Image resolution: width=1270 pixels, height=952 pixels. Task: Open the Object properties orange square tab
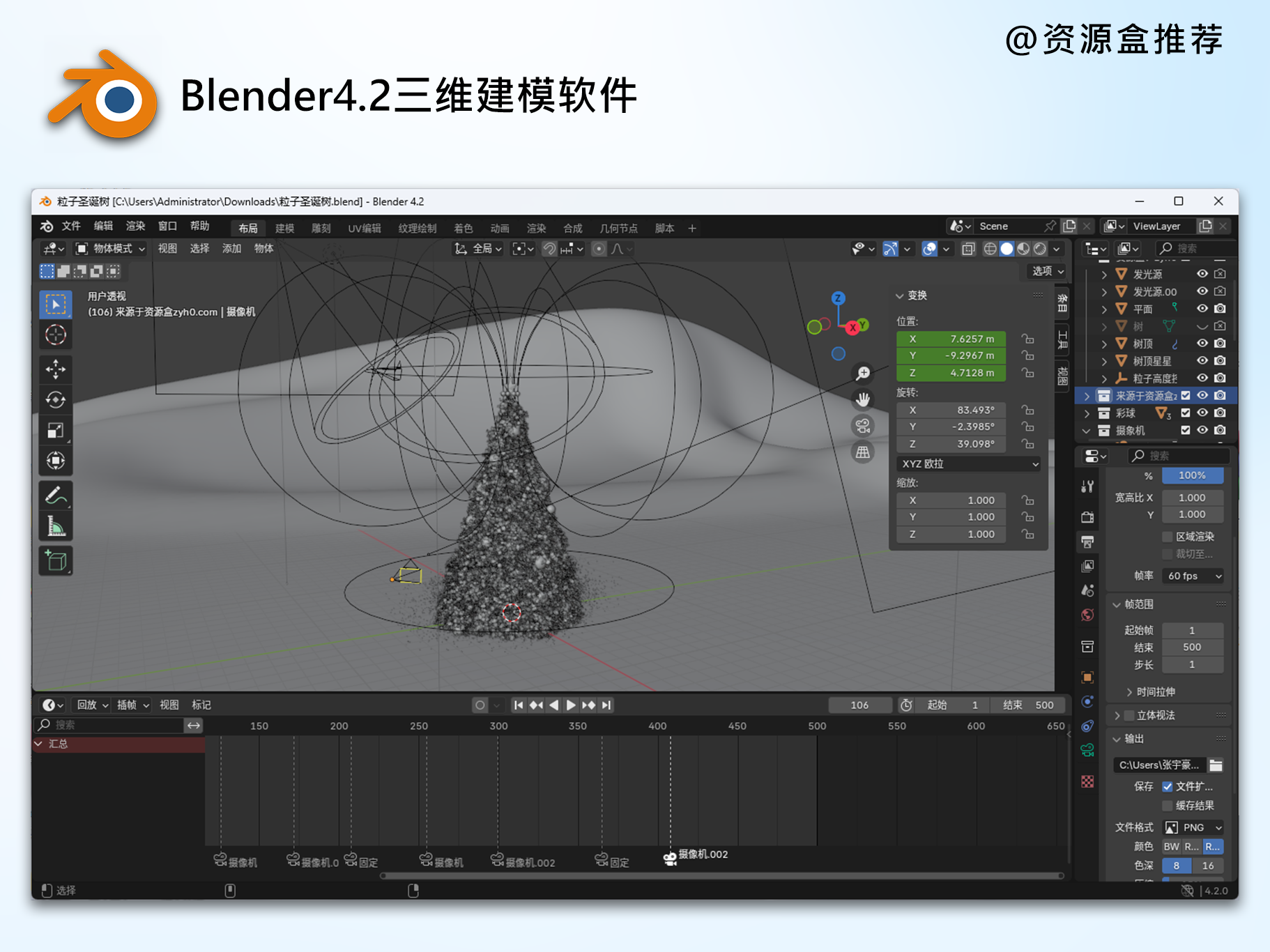click(1087, 677)
